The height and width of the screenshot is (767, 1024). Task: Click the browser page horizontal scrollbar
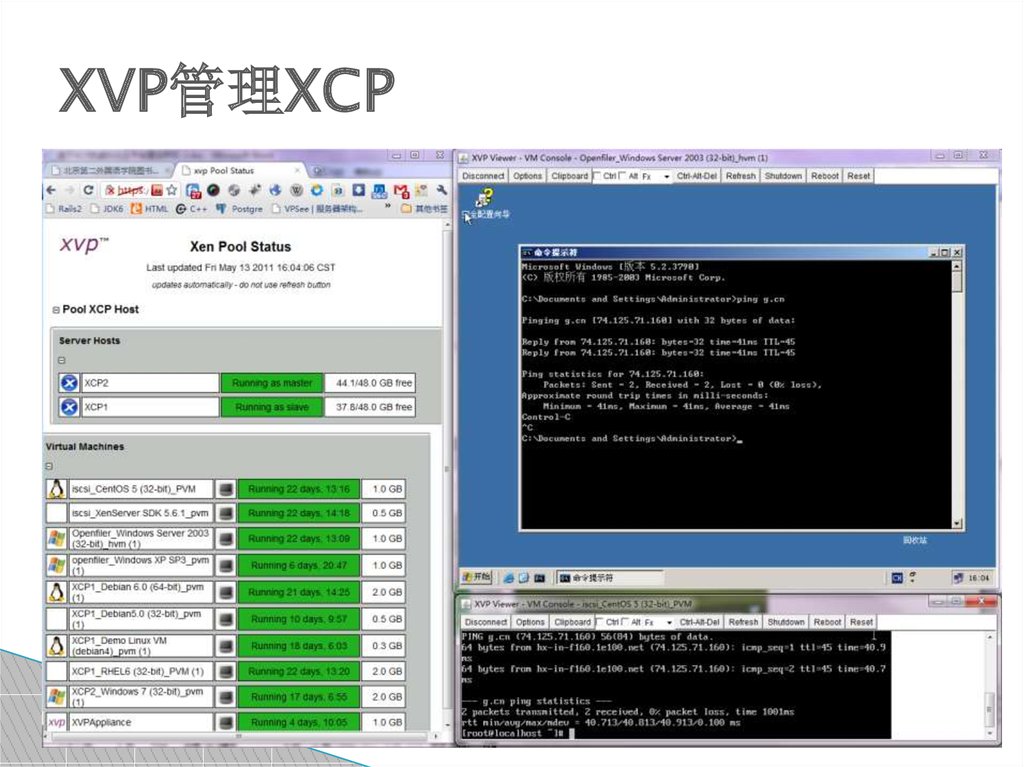pyautogui.click(x=240, y=736)
